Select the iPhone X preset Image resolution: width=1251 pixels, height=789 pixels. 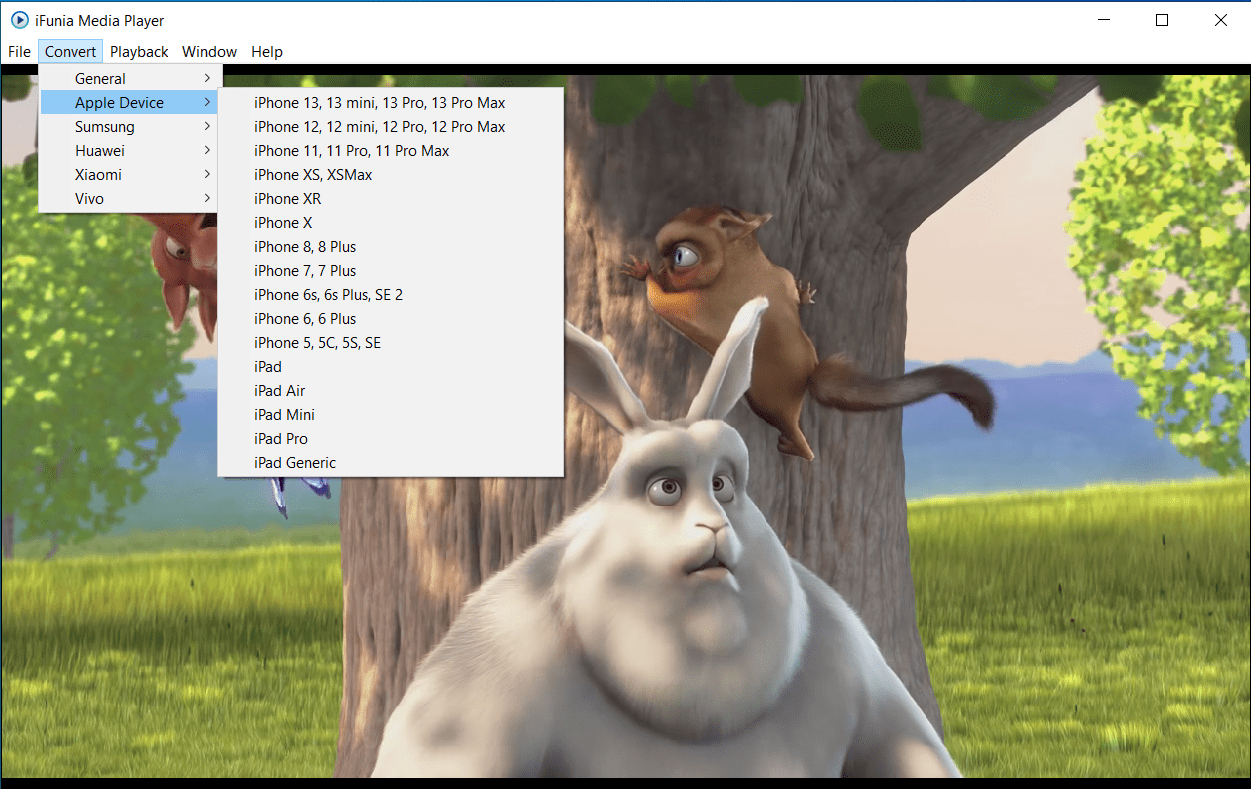[x=391, y=223]
